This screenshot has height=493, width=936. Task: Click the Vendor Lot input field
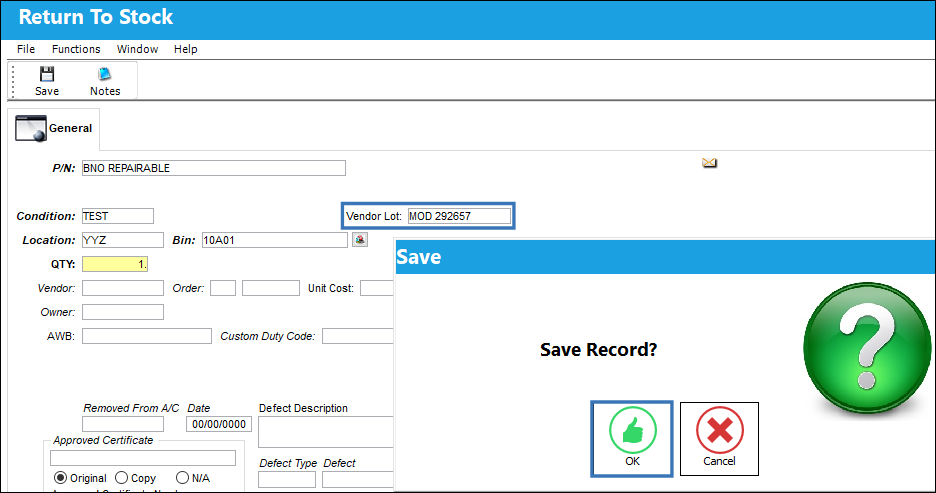coord(459,216)
